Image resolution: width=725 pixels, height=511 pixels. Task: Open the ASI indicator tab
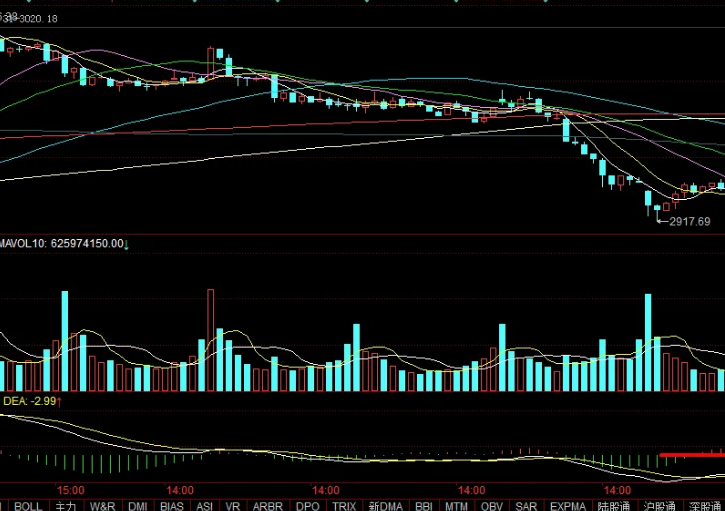click(204, 506)
